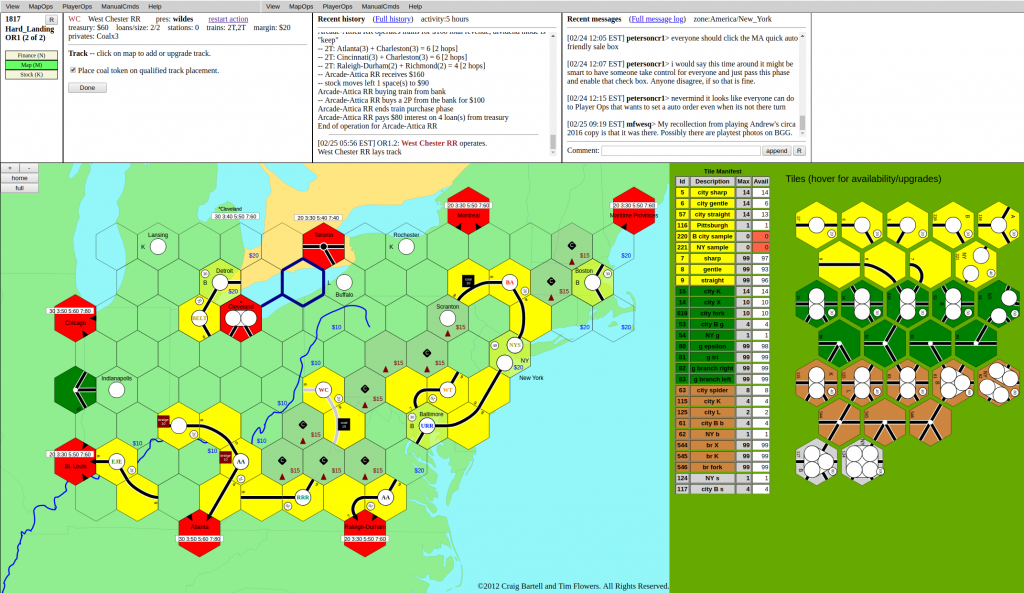The image size is (1024, 593).
Task: Open the left ManualCmds menu
Action: (118, 6)
